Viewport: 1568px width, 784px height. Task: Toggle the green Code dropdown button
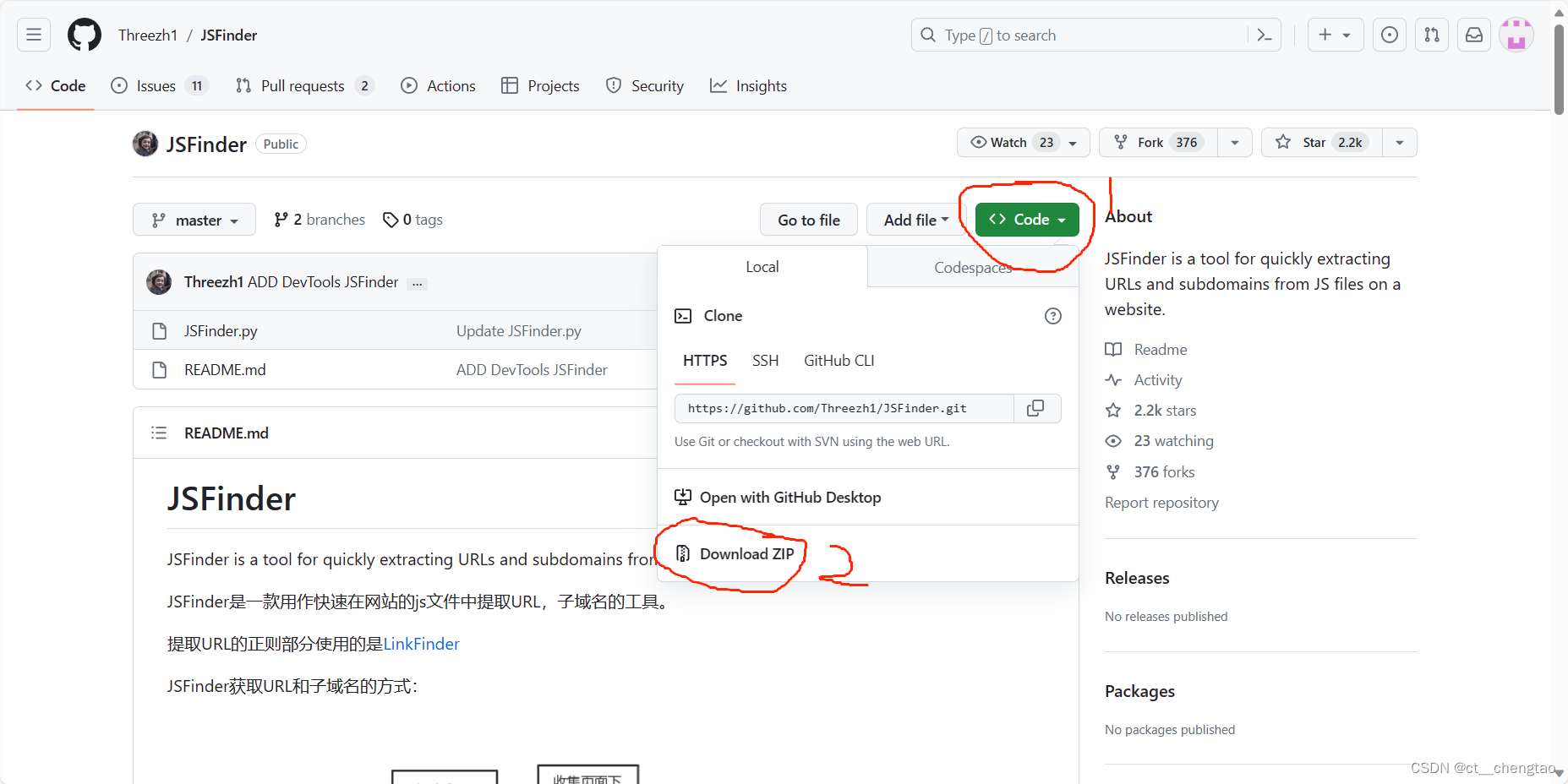(1027, 220)
